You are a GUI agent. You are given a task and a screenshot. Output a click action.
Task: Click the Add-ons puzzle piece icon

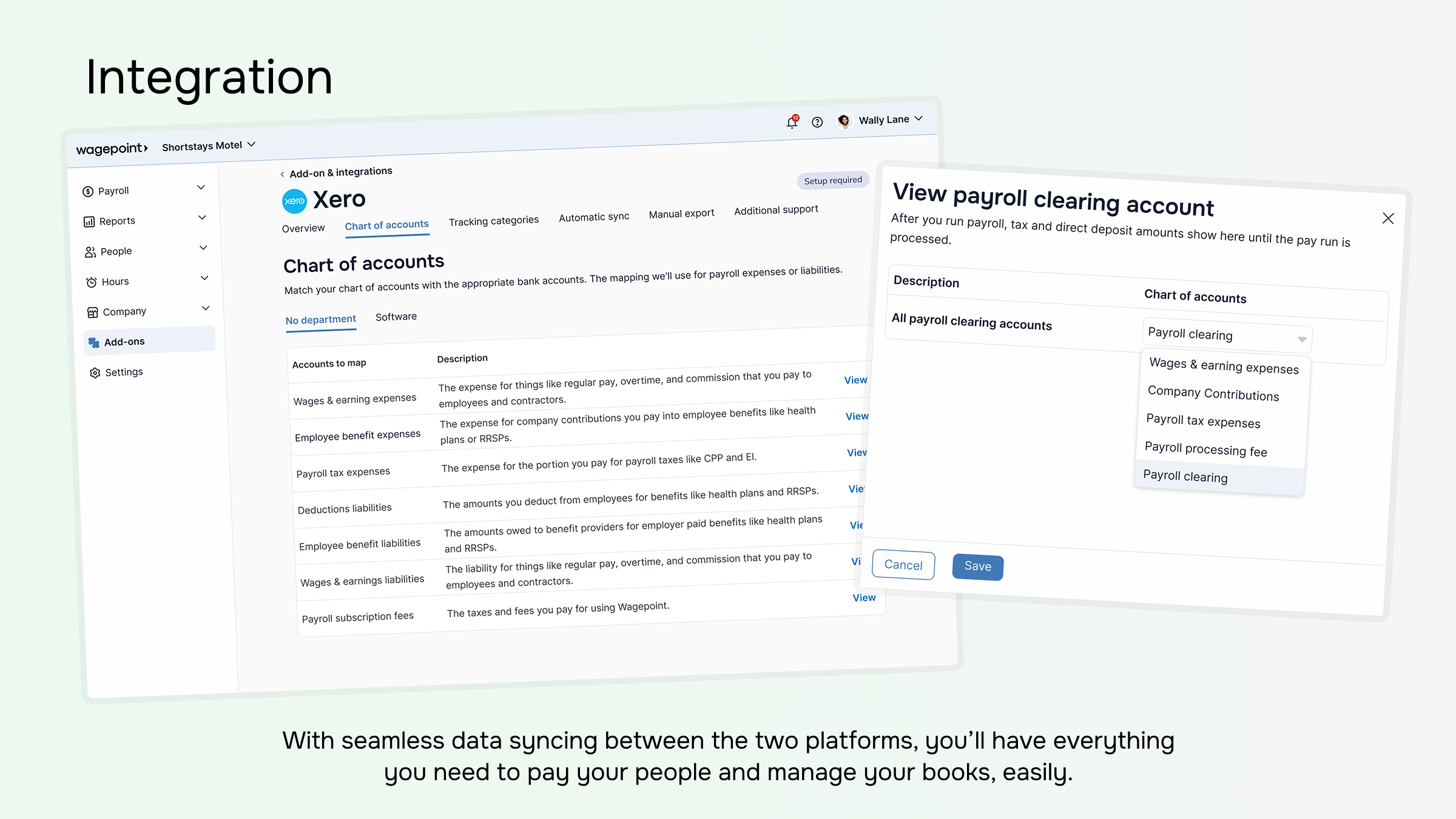[x=95, y=342]
